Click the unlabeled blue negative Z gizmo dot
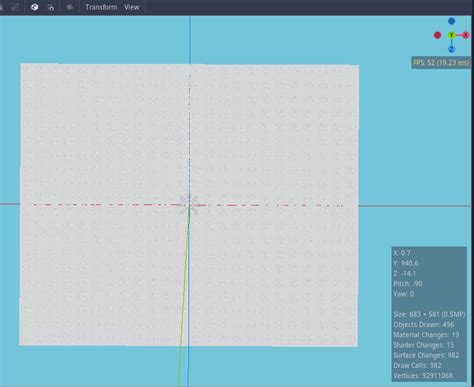 (x=451, y=21)
